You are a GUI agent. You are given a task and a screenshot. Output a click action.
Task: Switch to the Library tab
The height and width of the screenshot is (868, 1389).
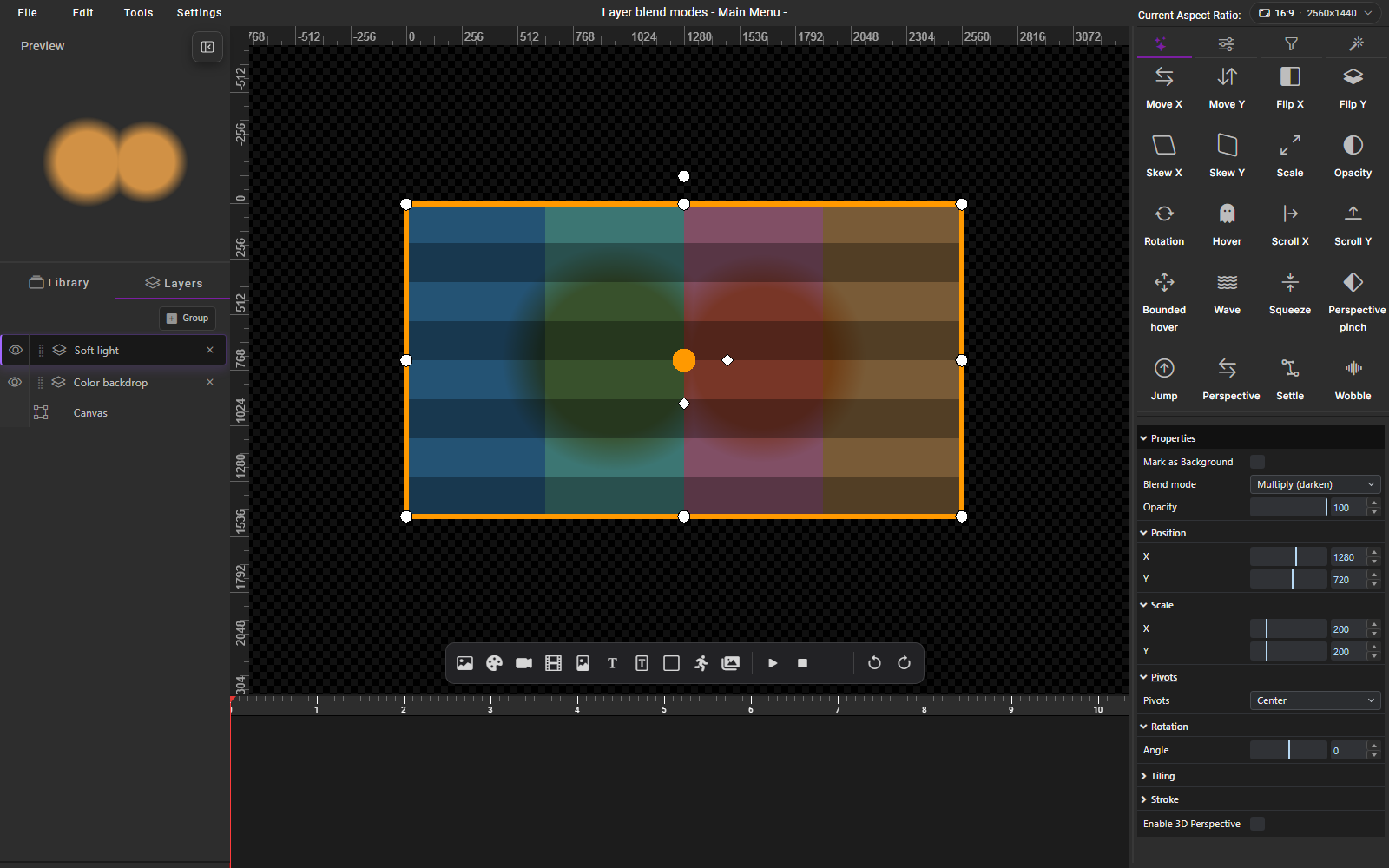click(x=59, y=283)
